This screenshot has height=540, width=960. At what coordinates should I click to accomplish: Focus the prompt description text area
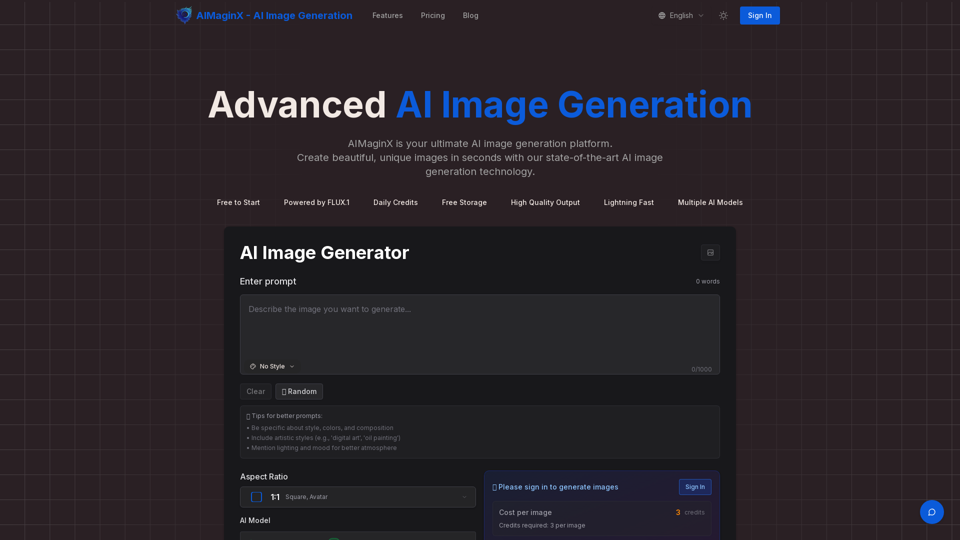click(479, 334)
